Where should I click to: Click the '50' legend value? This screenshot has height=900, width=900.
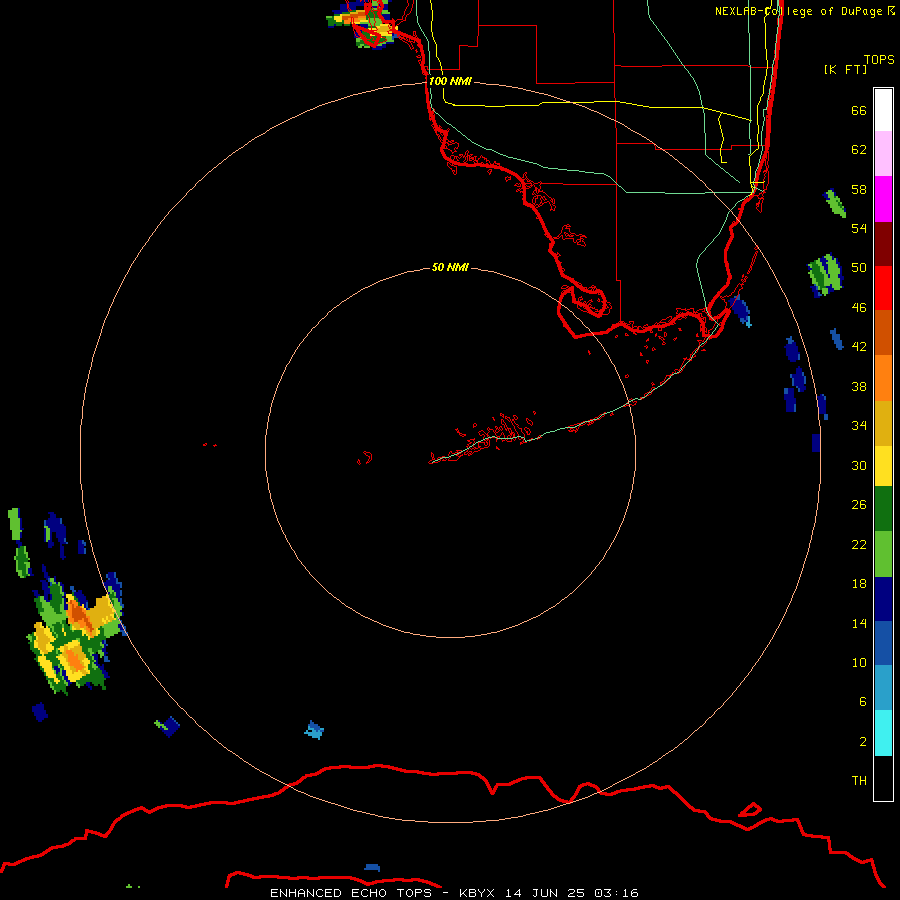tap(859, 267)
